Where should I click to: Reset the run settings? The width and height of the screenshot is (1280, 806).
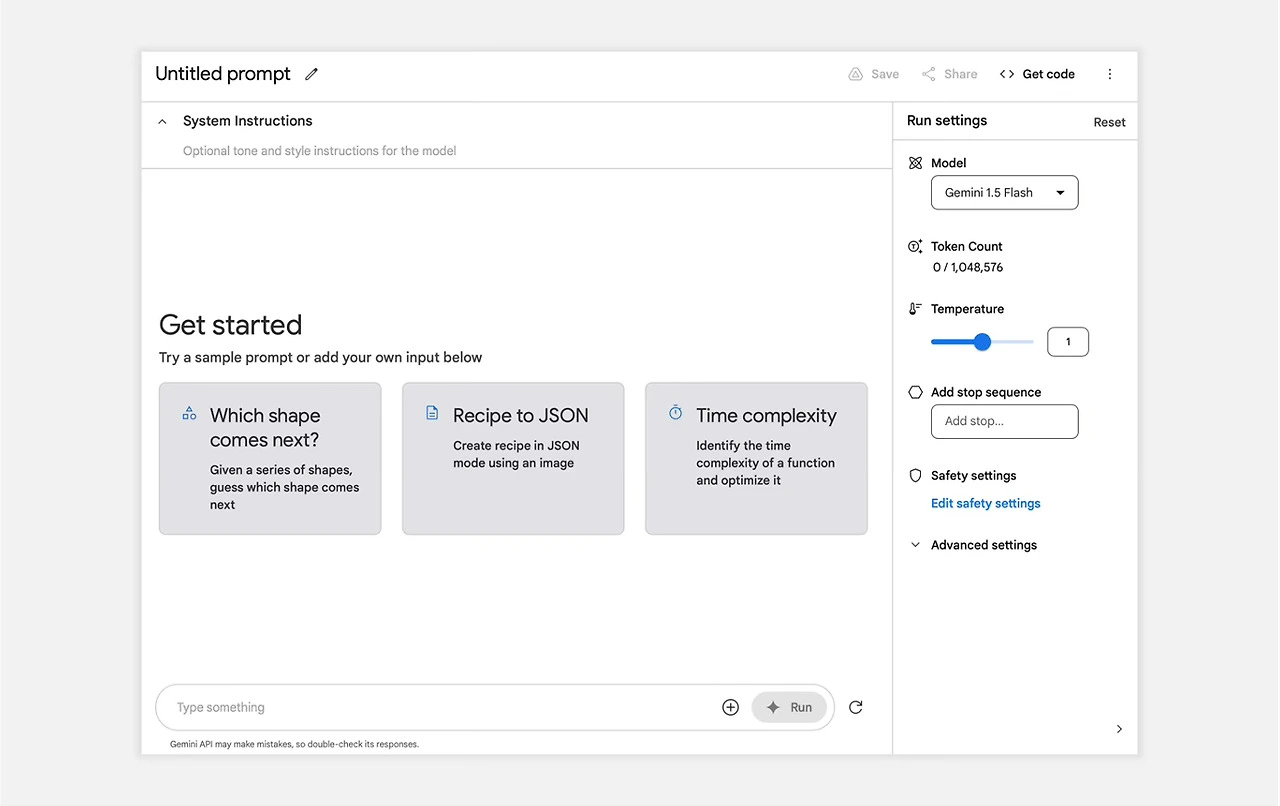(1109, 122)
